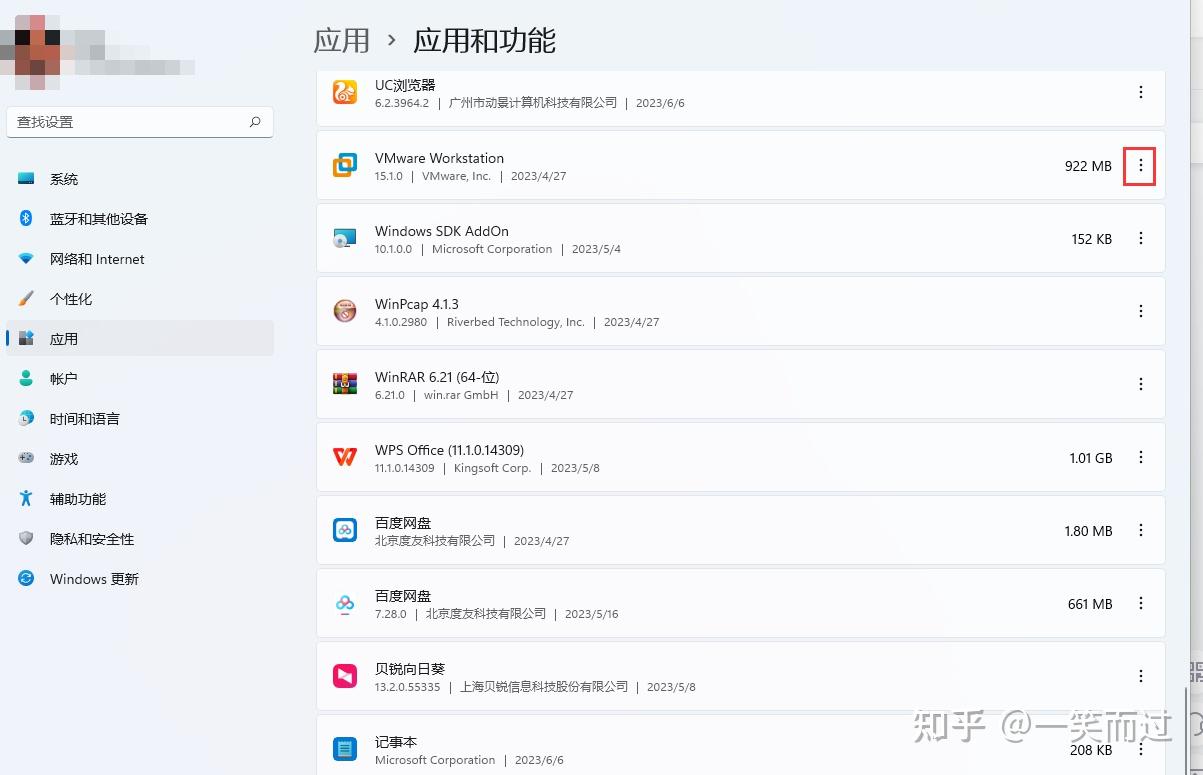Select 系统 in the settings sidebar
The height and width of the screenshot is (775, 1203).
click(x=63, y=178)
